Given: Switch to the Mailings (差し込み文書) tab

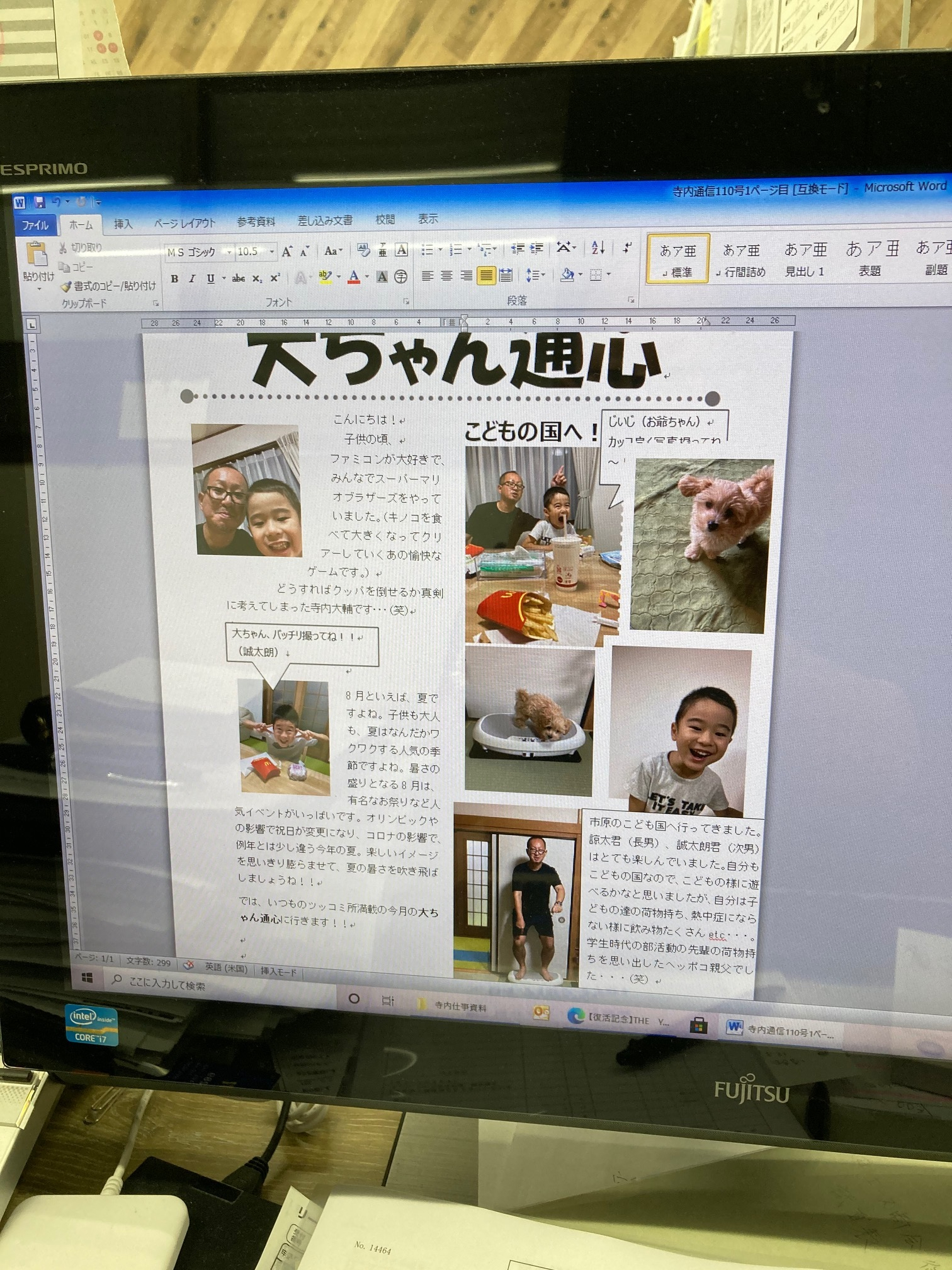Looking at the screenshot, I should (325, 220).
